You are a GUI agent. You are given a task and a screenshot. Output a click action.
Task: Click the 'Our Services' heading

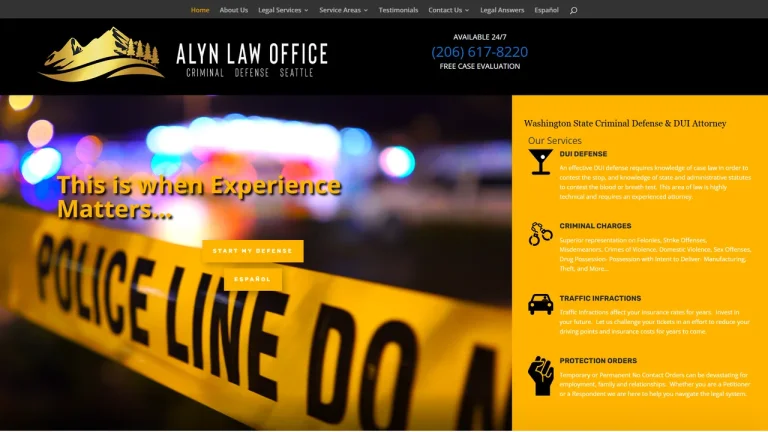[554, 141]
